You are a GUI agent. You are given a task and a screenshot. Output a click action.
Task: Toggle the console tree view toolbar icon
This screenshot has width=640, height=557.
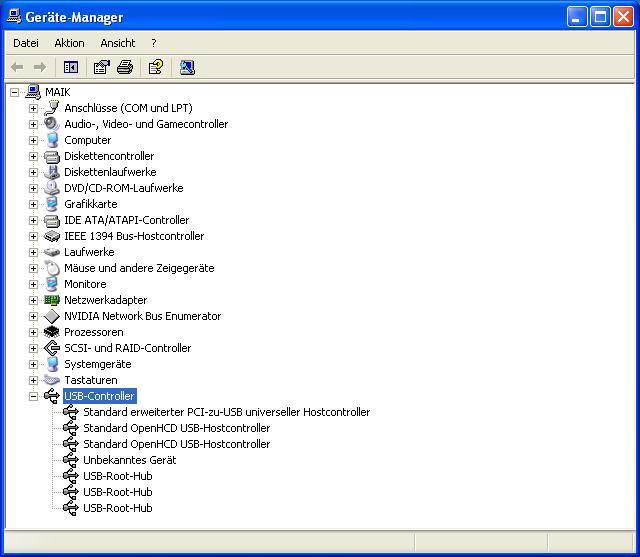click(x=71, y=67)
